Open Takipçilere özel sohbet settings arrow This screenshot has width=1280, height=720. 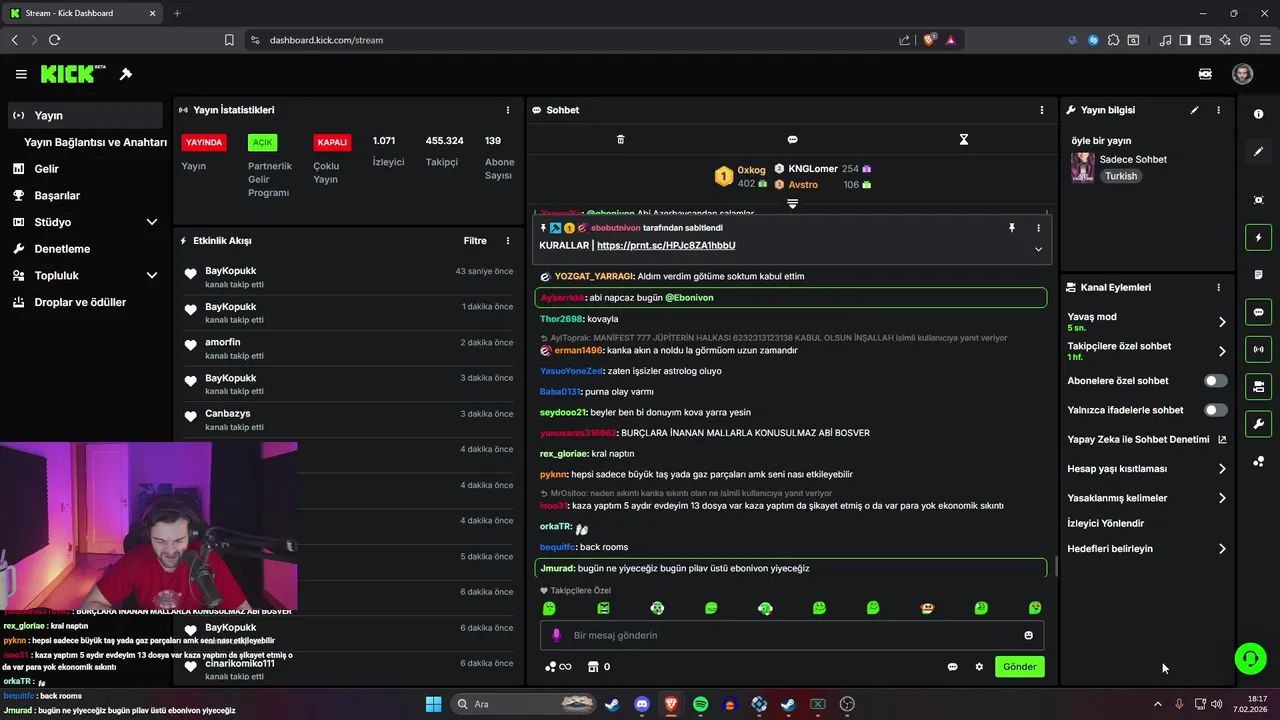[x=1222, y=351]
